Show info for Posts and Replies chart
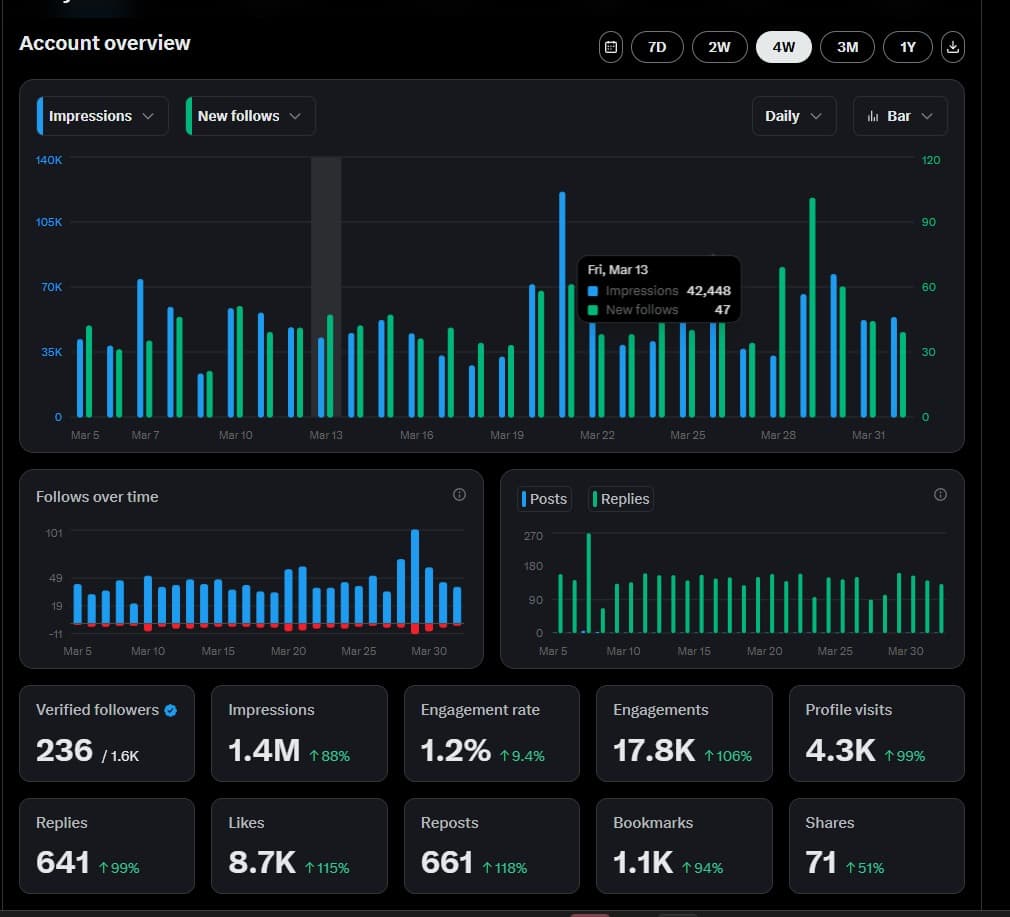This screenshot has width=1010, height=917. 940,495
